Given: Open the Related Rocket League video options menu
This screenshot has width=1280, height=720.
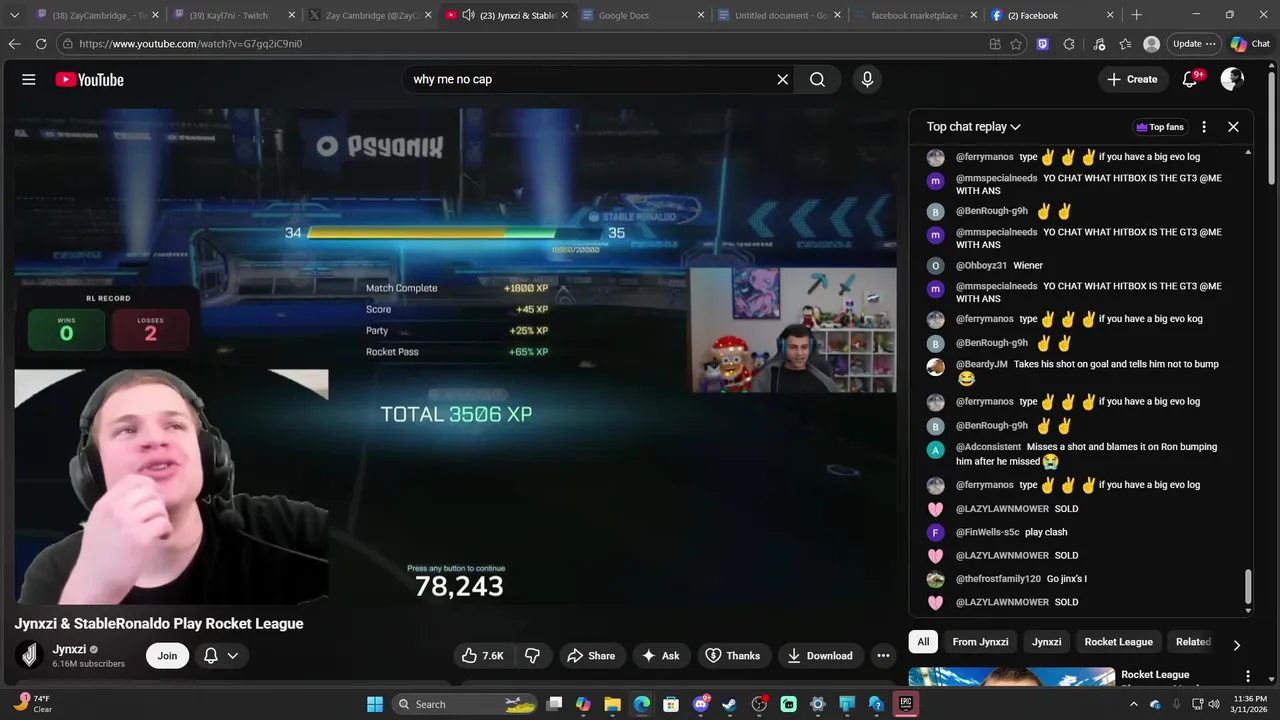Looking at the screenshot, I should (1247, 676).
